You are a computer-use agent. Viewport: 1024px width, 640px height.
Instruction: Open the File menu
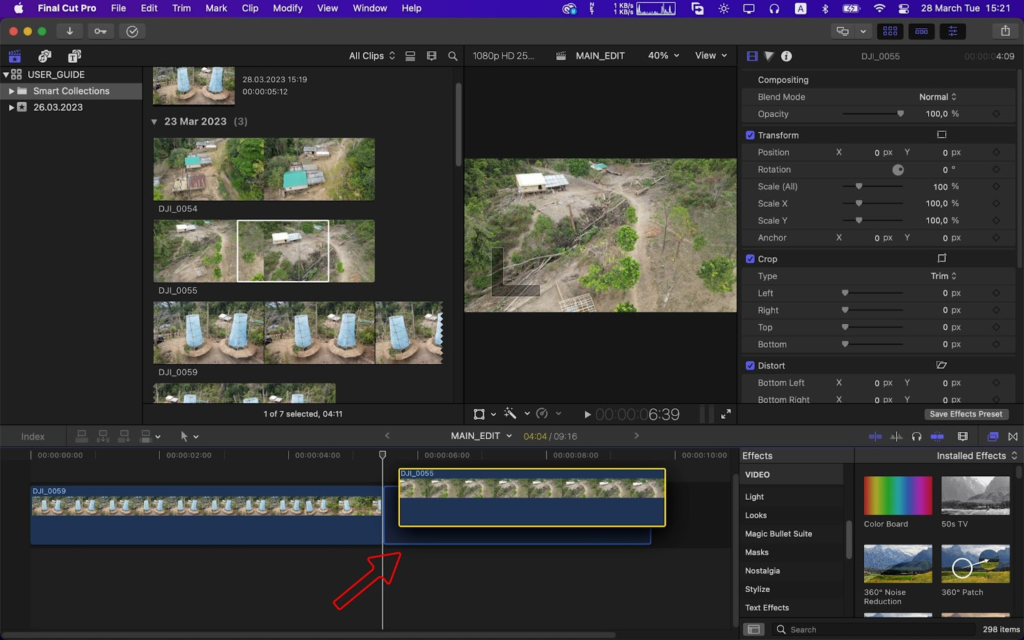118,8
